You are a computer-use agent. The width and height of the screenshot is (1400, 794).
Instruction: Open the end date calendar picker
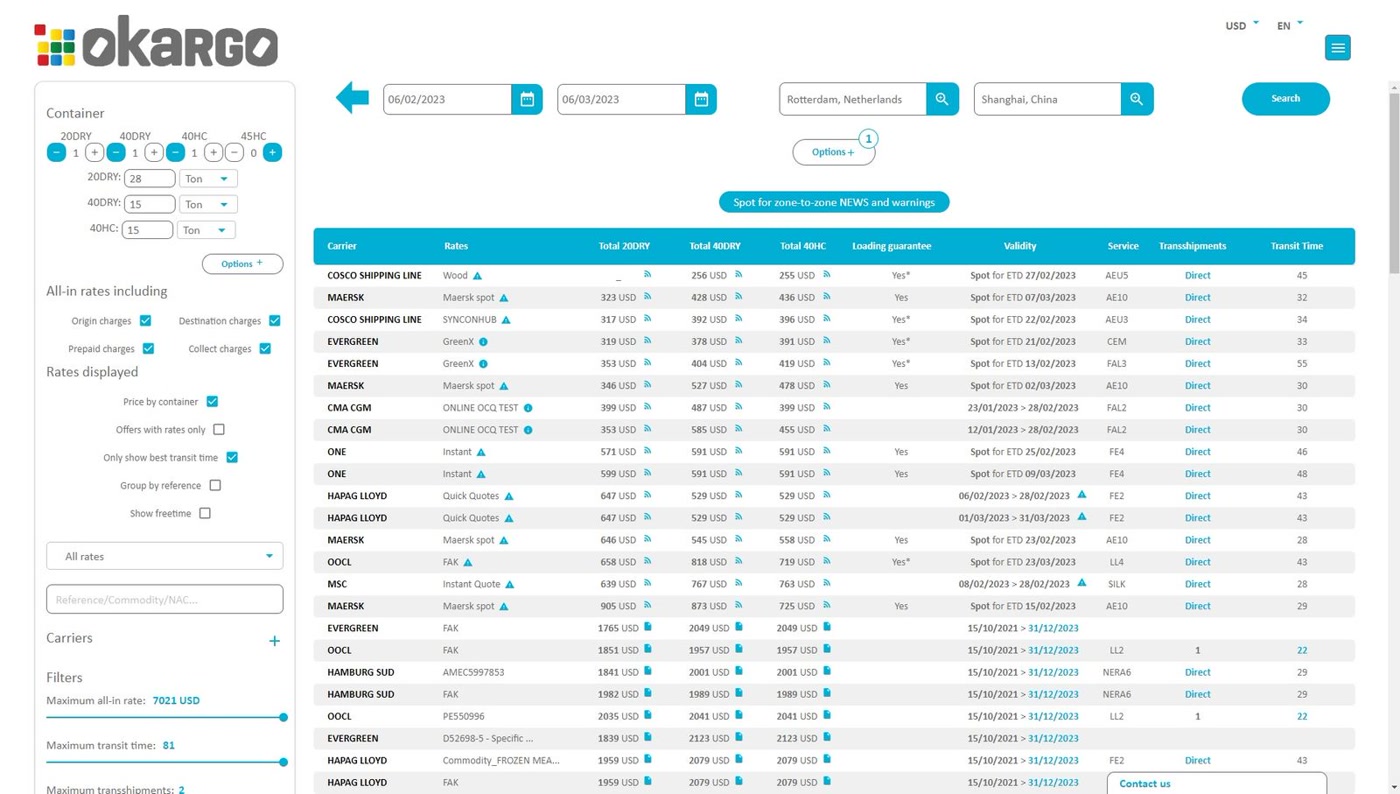pyautogui.click(x=701, y=99)
